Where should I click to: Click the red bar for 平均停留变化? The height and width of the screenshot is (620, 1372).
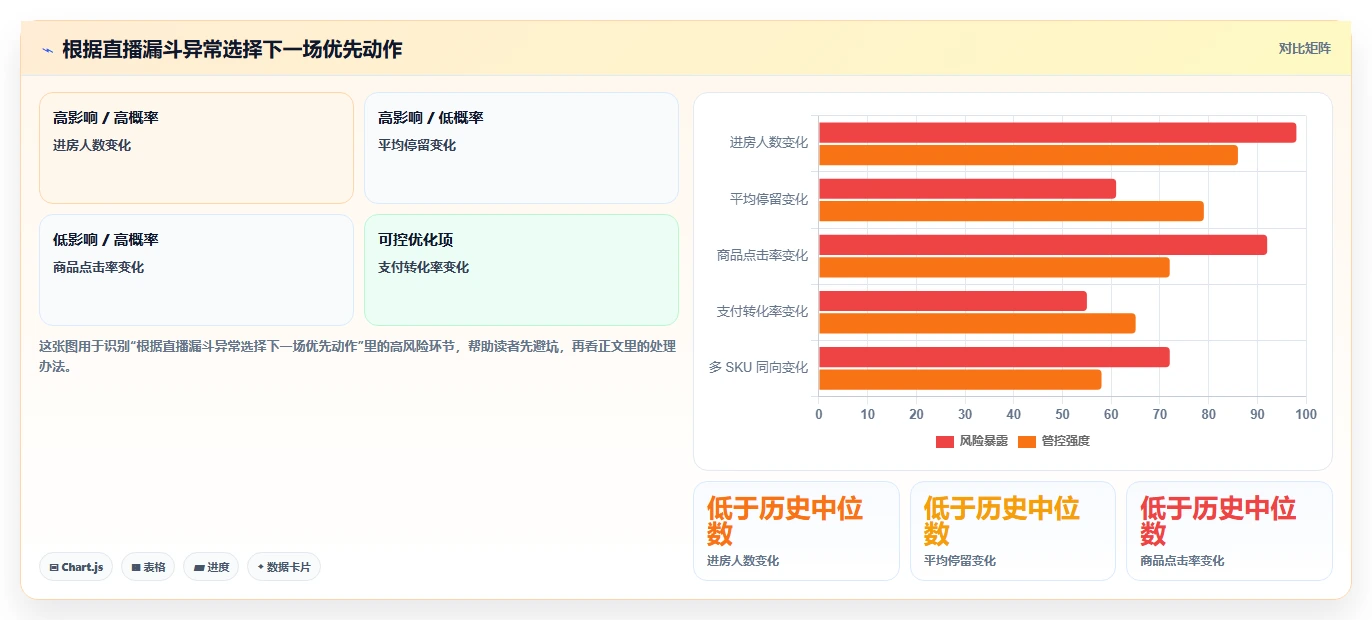coord(967,188)
